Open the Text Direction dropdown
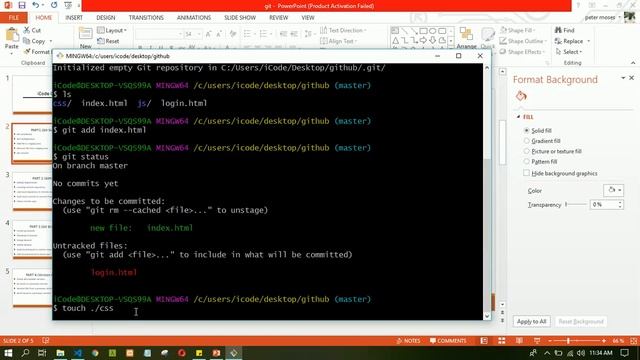The image size is (640, 360). pos(343,30)
